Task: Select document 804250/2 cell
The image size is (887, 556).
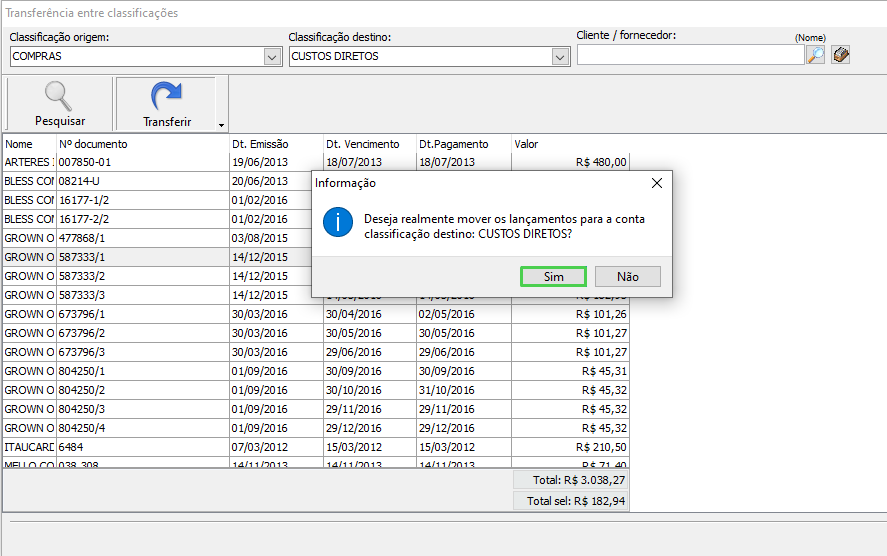Action: (143, 390)
